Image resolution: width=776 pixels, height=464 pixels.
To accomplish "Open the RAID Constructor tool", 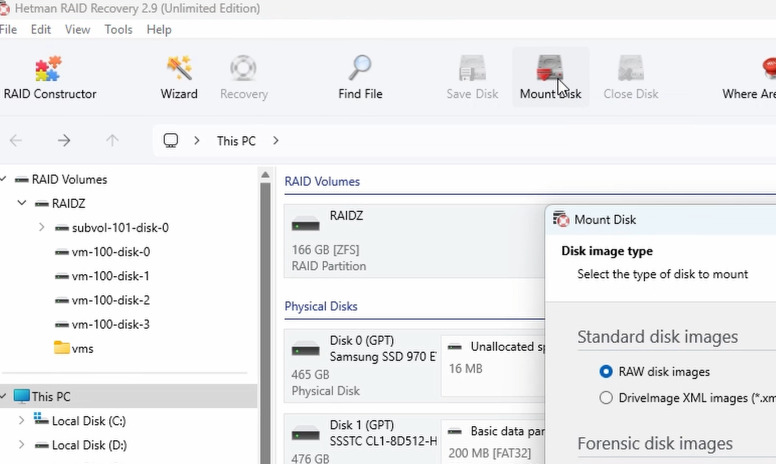I will pyautogui.click(x=49, y=78).
